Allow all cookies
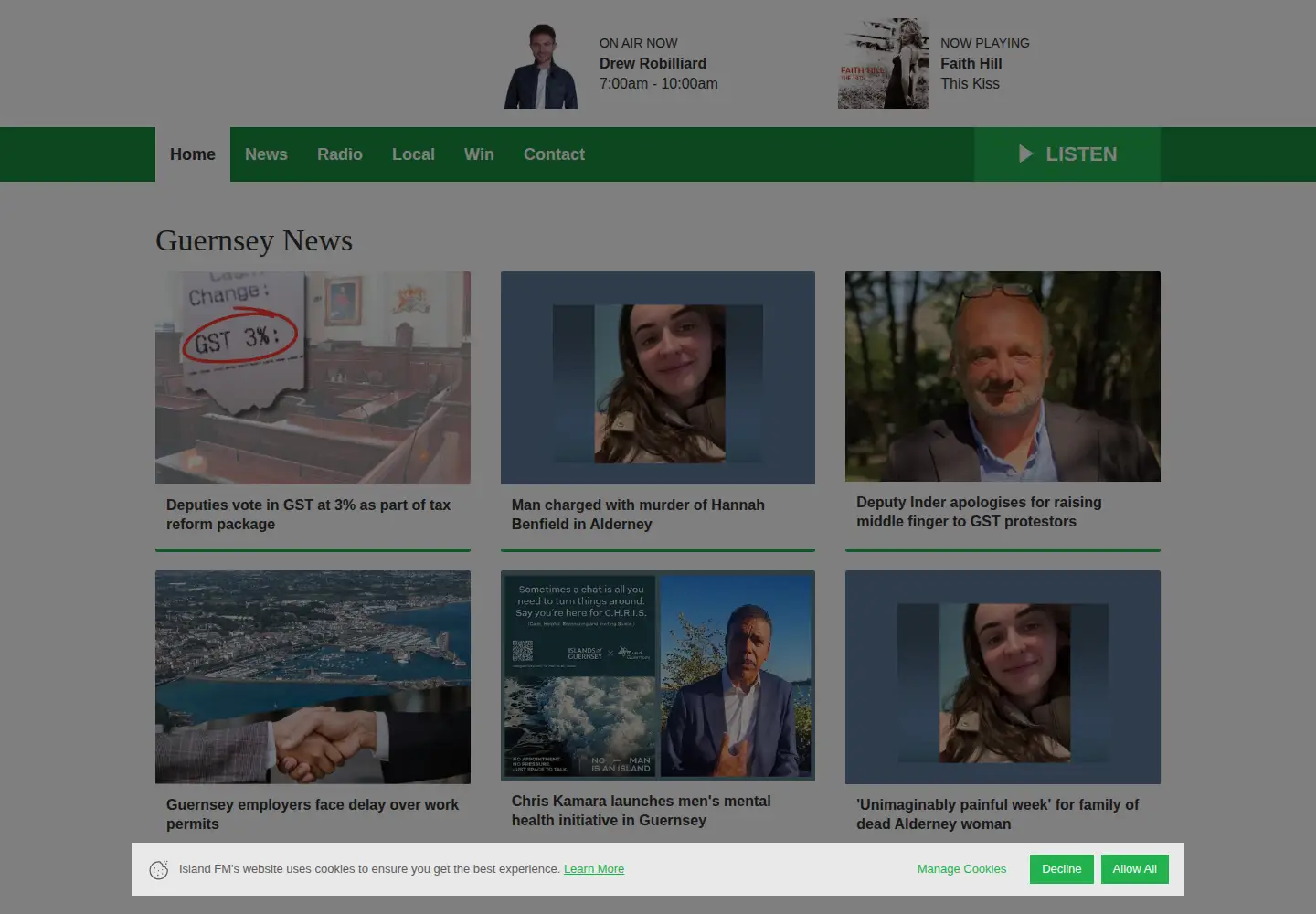 point(1135,869)
